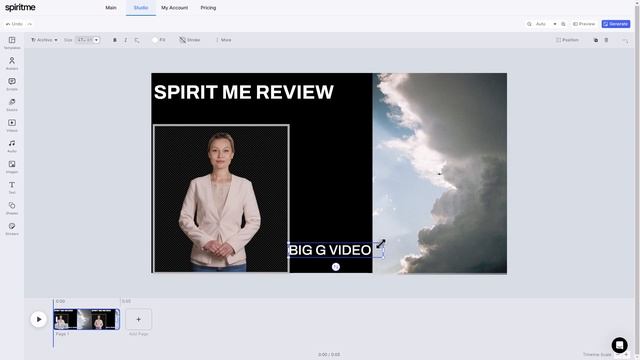Open the Templates panel in sidebar
Image resolution: width=640 pixels, height=360 pixels.
(12, 42)
